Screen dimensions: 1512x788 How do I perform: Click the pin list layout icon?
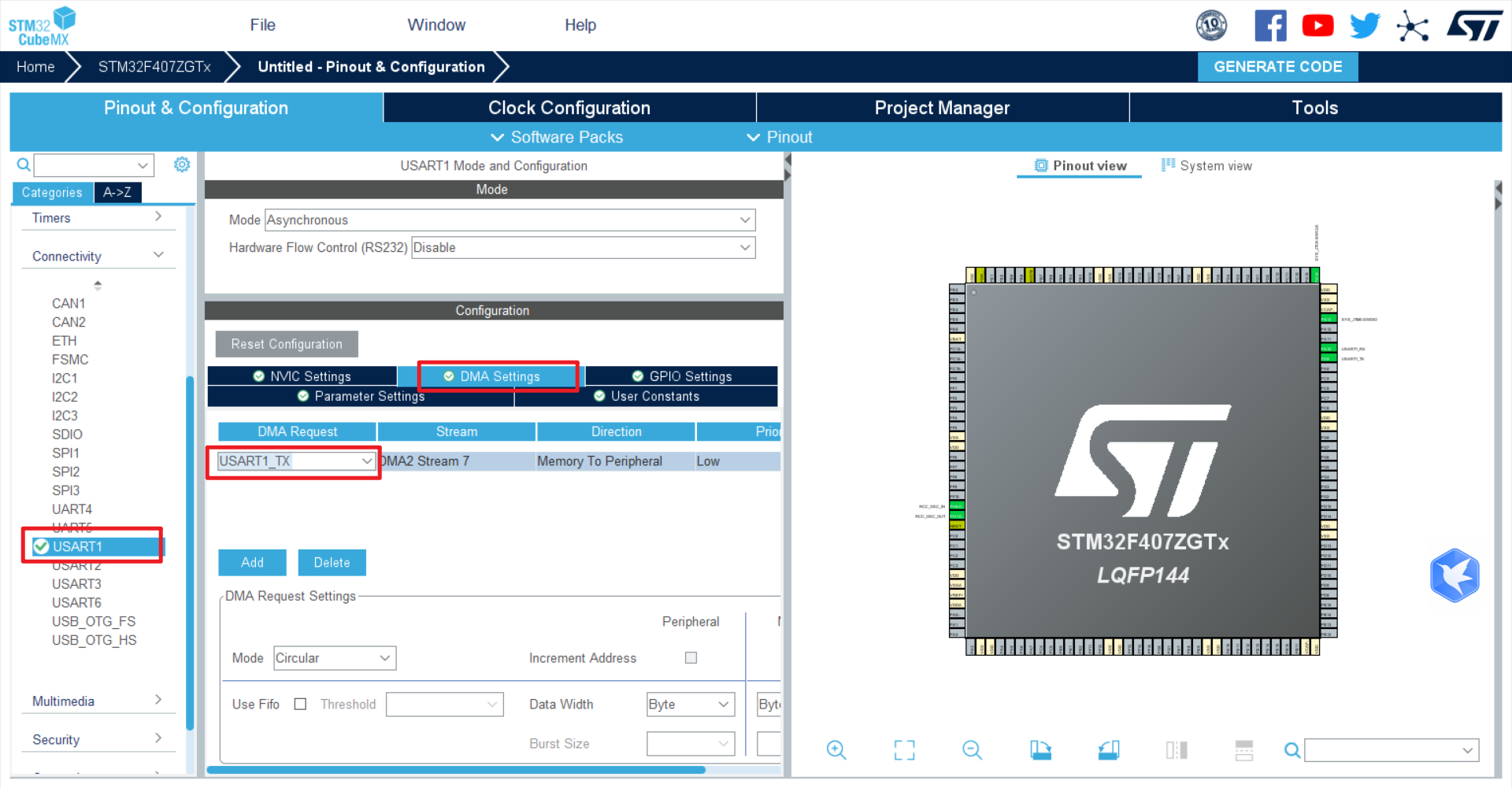[x=1244, y=750]
